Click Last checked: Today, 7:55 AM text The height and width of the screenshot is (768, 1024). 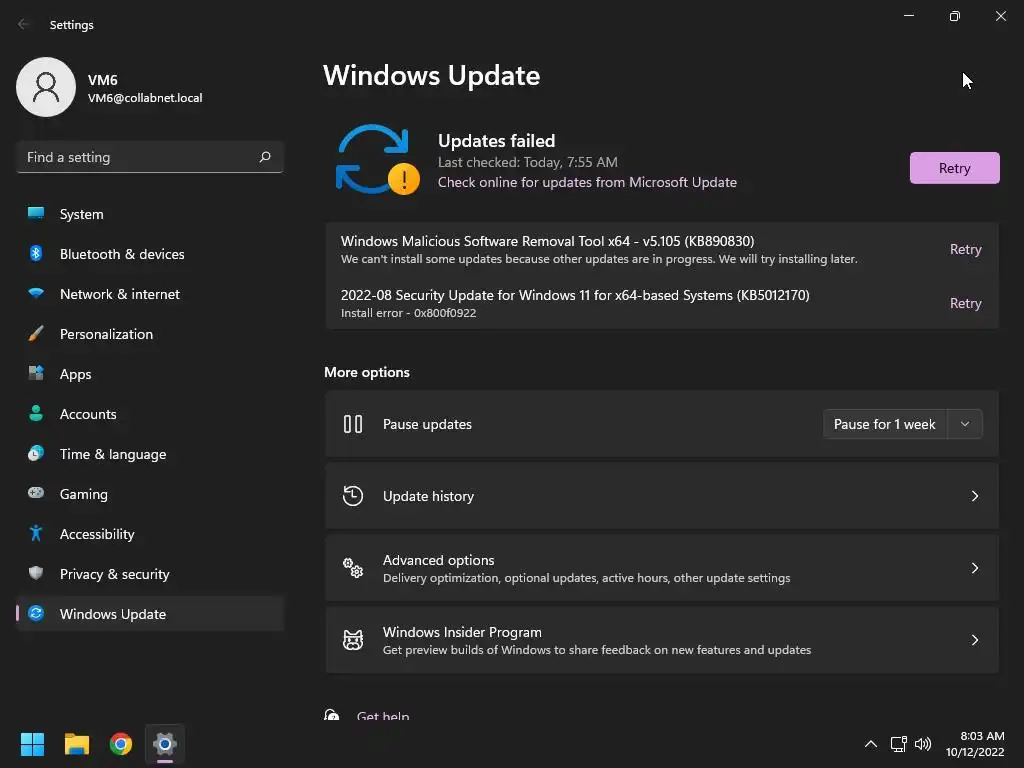click(x=527, y=162)
